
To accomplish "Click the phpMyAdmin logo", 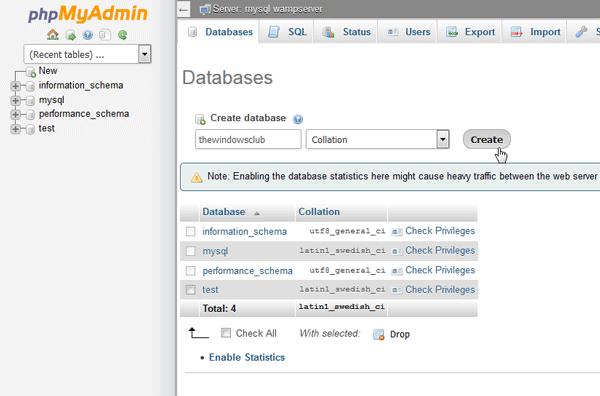I will click(x=88, y=13).
